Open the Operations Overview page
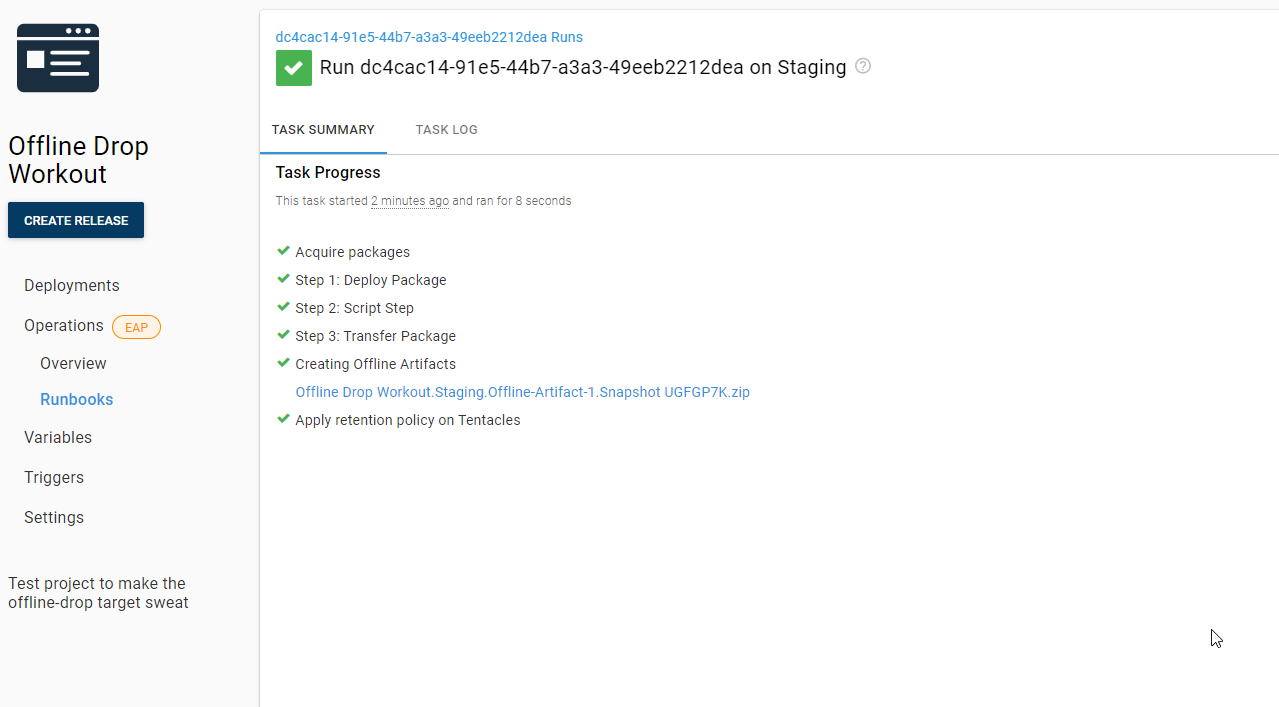The image size is (1279, 707). 73,363
